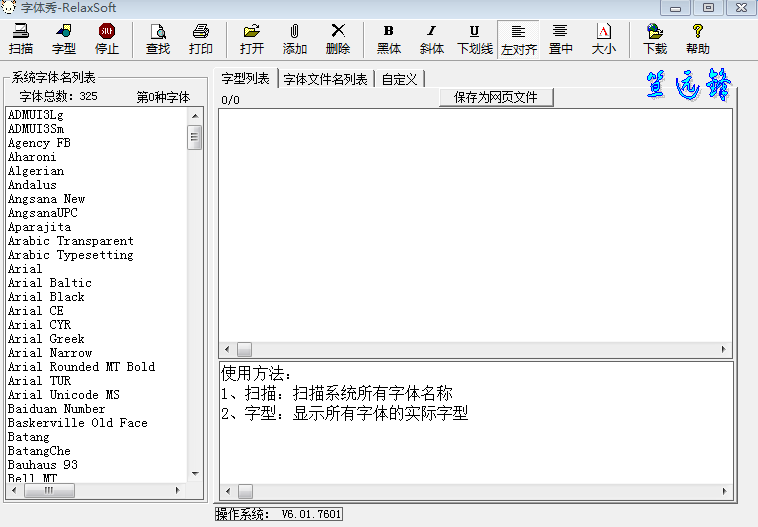This screenshot has width=758, height=527.
Task: Toggle 黑体 bold formatting
Action: click(x=389, y=39)
